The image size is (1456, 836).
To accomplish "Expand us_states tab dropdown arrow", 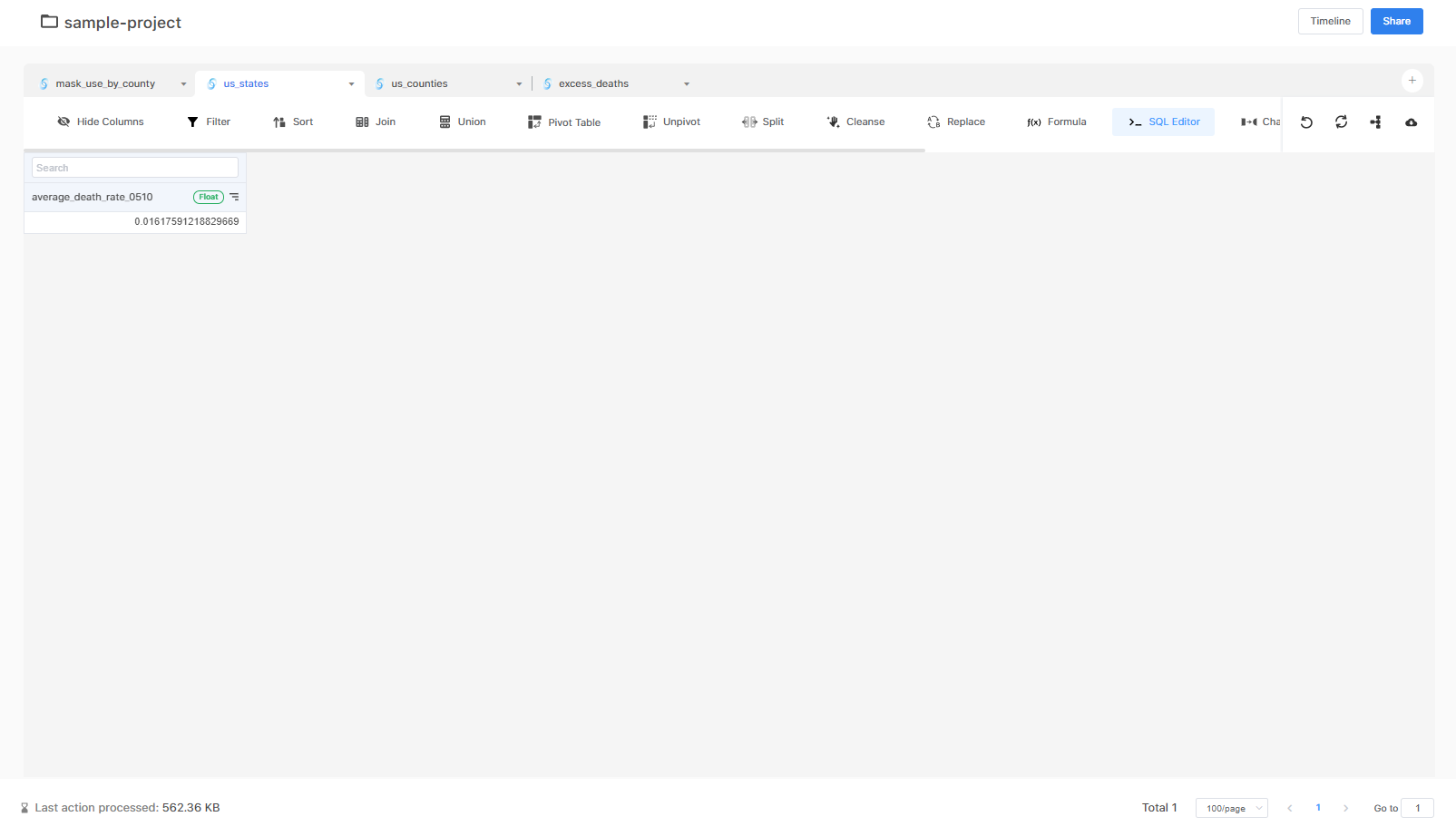I will (351, 84).
